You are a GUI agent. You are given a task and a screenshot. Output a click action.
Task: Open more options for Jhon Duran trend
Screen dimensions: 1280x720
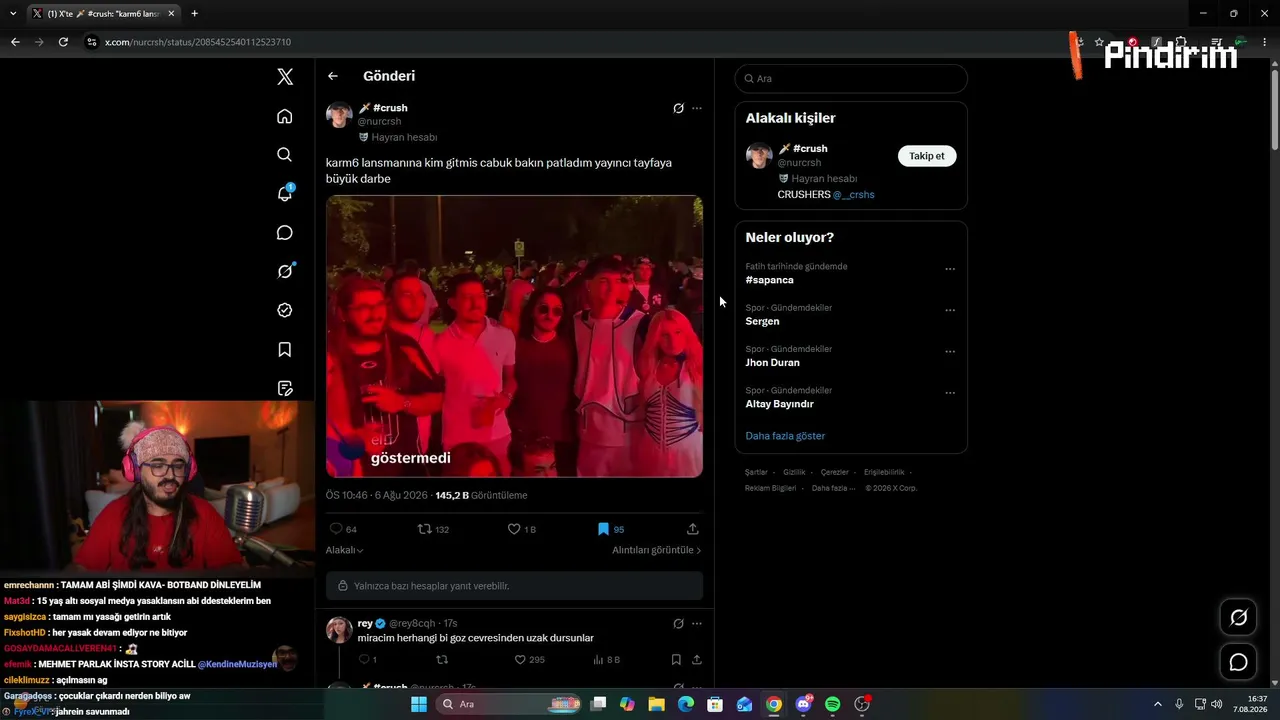point(950,352)
